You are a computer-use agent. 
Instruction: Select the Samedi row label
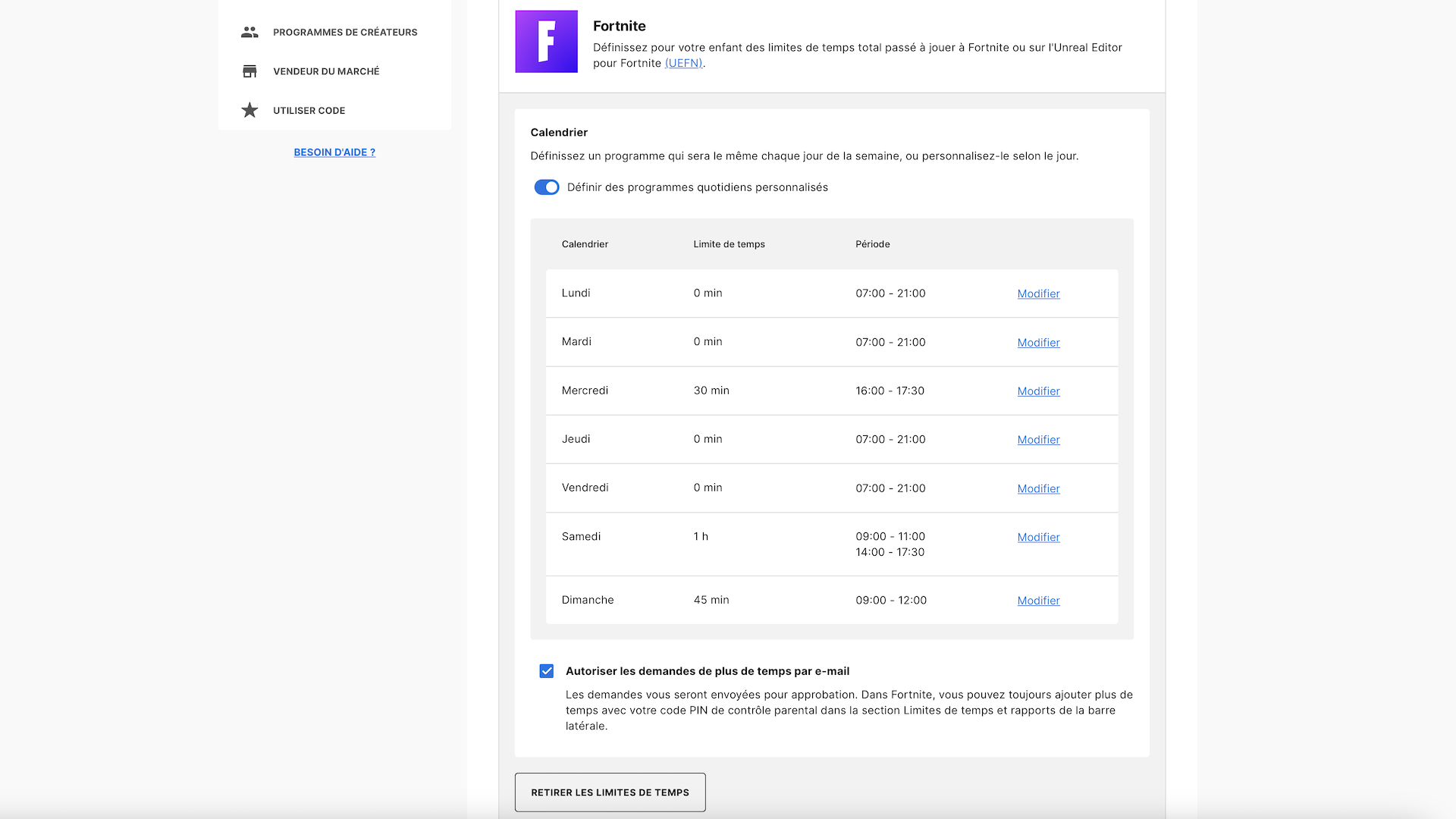(x=581, y=536)
